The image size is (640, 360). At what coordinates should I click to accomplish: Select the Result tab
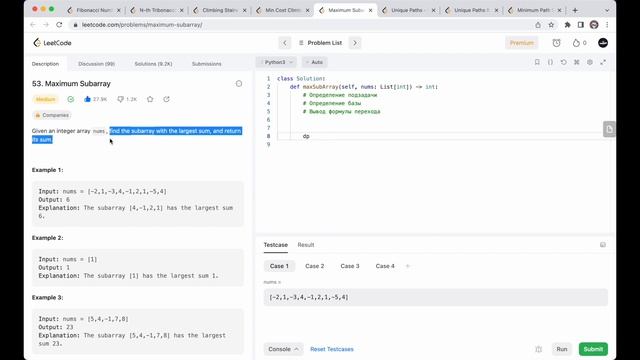306,245
